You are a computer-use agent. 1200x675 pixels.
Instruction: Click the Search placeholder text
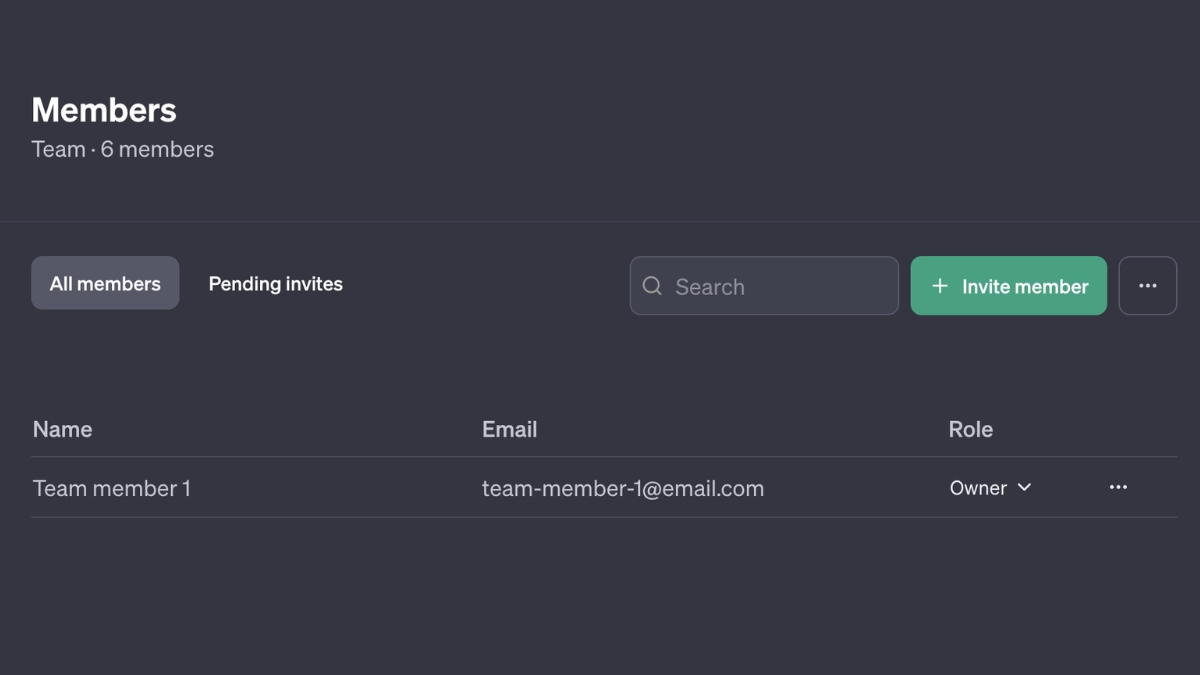click(x=709, y=287)
